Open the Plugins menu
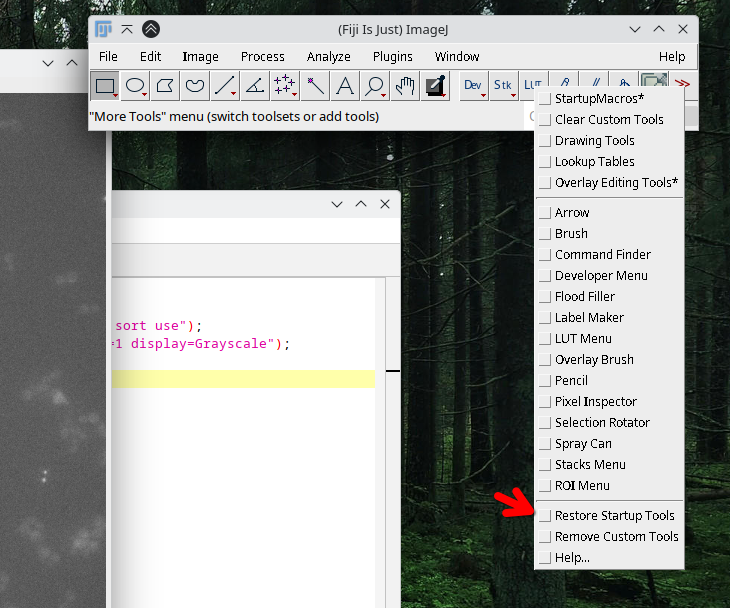This screenshot has height=608, width=730. point(392,57)
